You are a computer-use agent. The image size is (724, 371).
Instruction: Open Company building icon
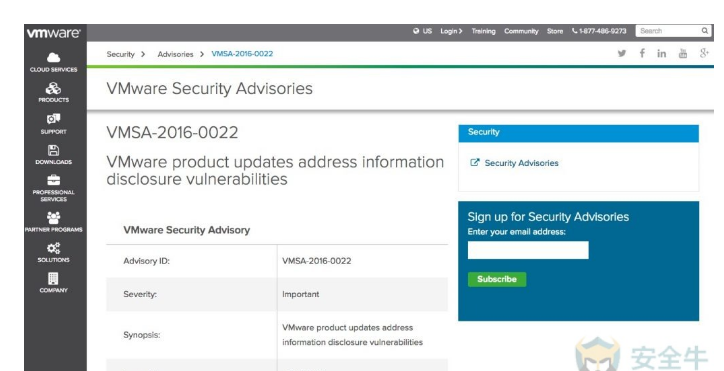coord(54,279)
